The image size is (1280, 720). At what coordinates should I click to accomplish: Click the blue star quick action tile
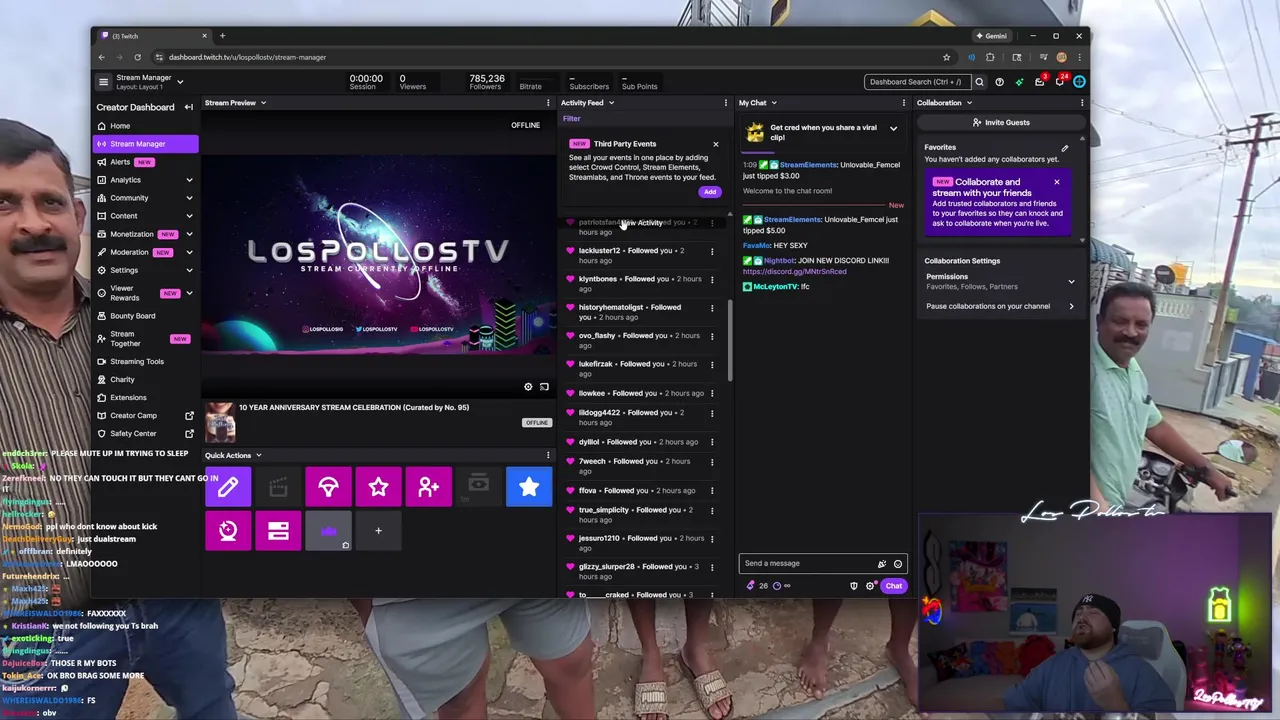[x=528, y=487]
